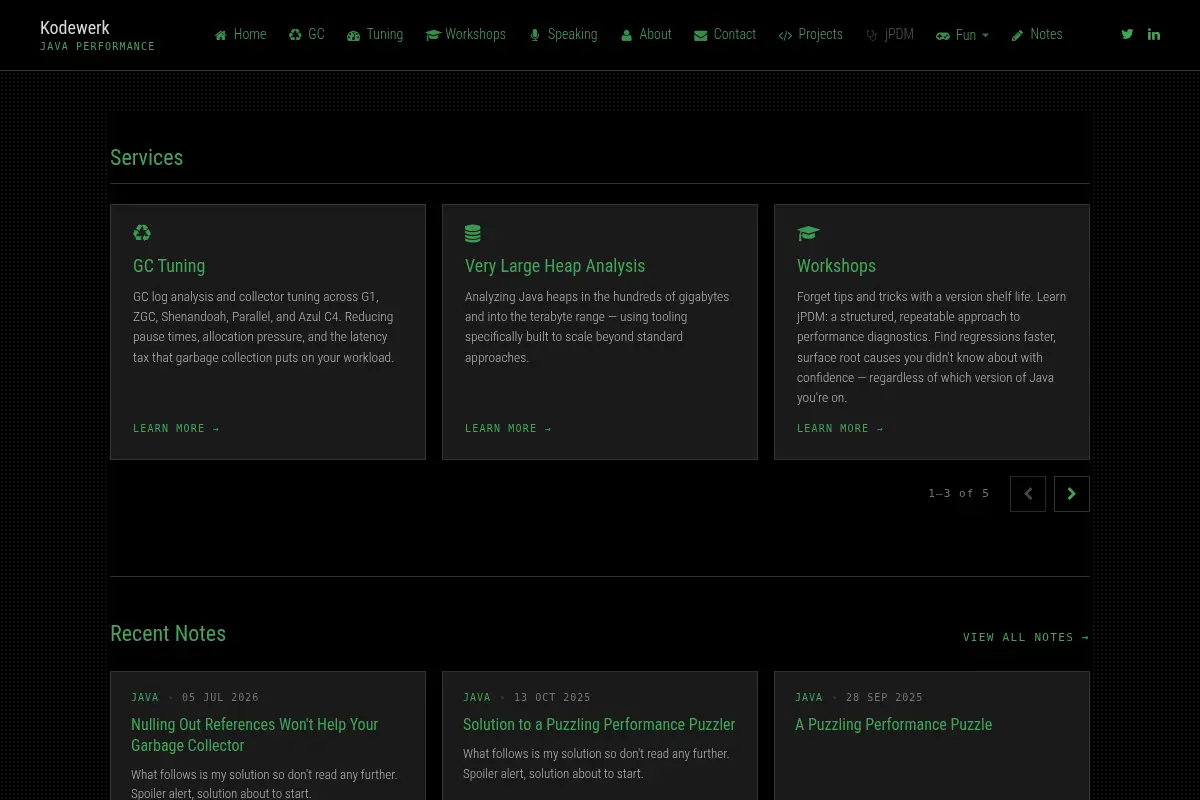Viewport: 1200px width, 800px height.
Task: Click the About person icon
Action: pyautogui.click(x=627, y=35)
